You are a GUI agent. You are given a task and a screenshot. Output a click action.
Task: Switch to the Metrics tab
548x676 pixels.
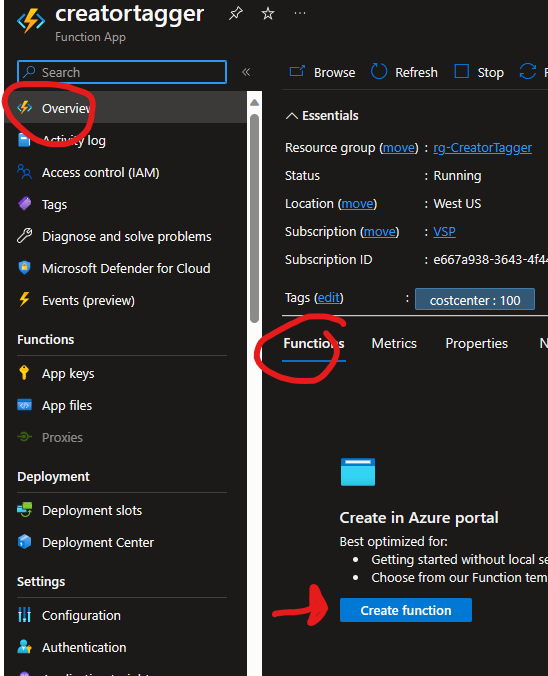[x=394, y=343]
